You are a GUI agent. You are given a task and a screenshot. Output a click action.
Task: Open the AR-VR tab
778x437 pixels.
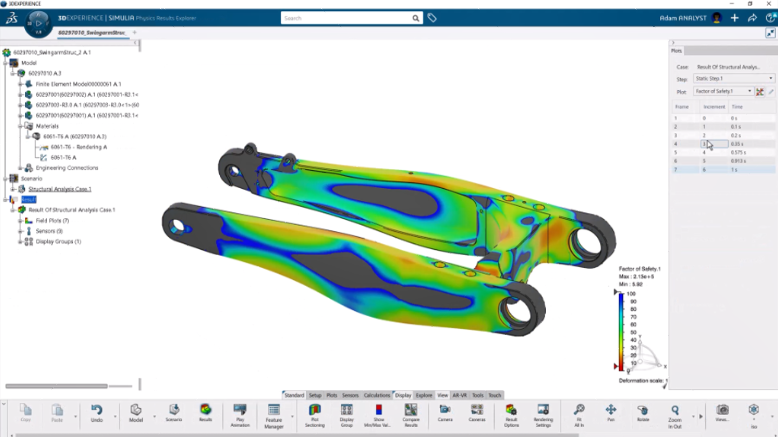[459, 395]
